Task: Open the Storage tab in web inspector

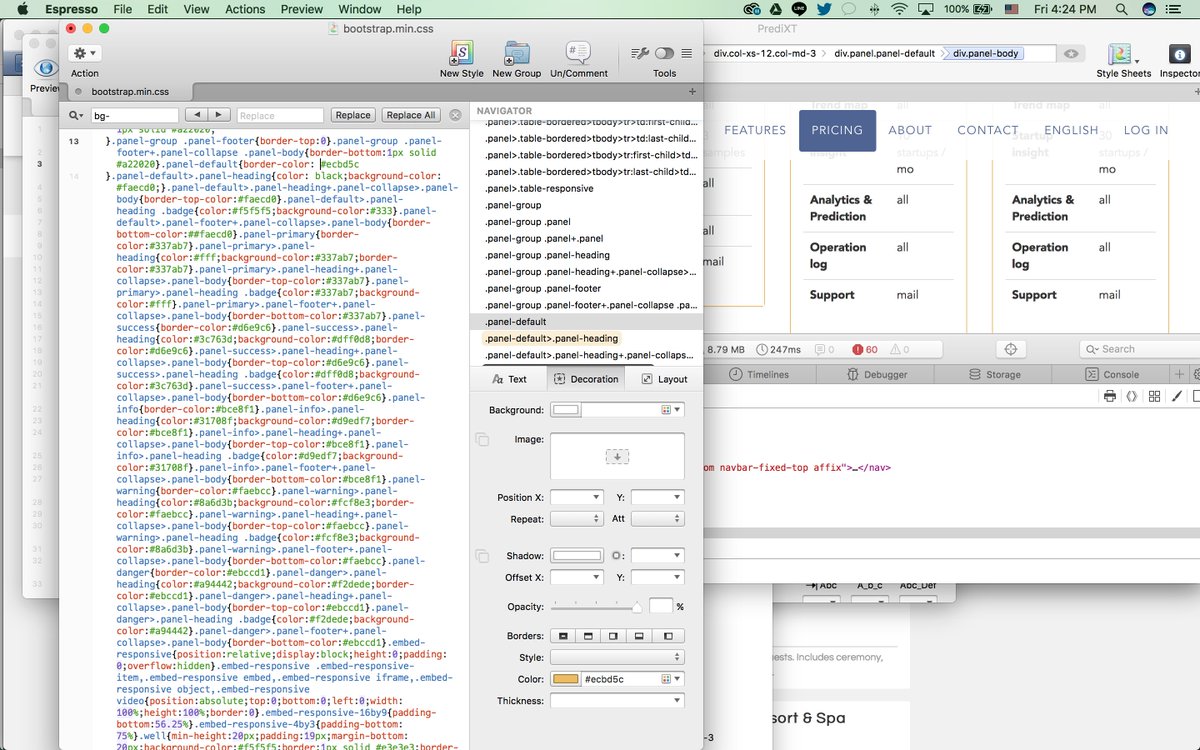Action: (993, 374)
